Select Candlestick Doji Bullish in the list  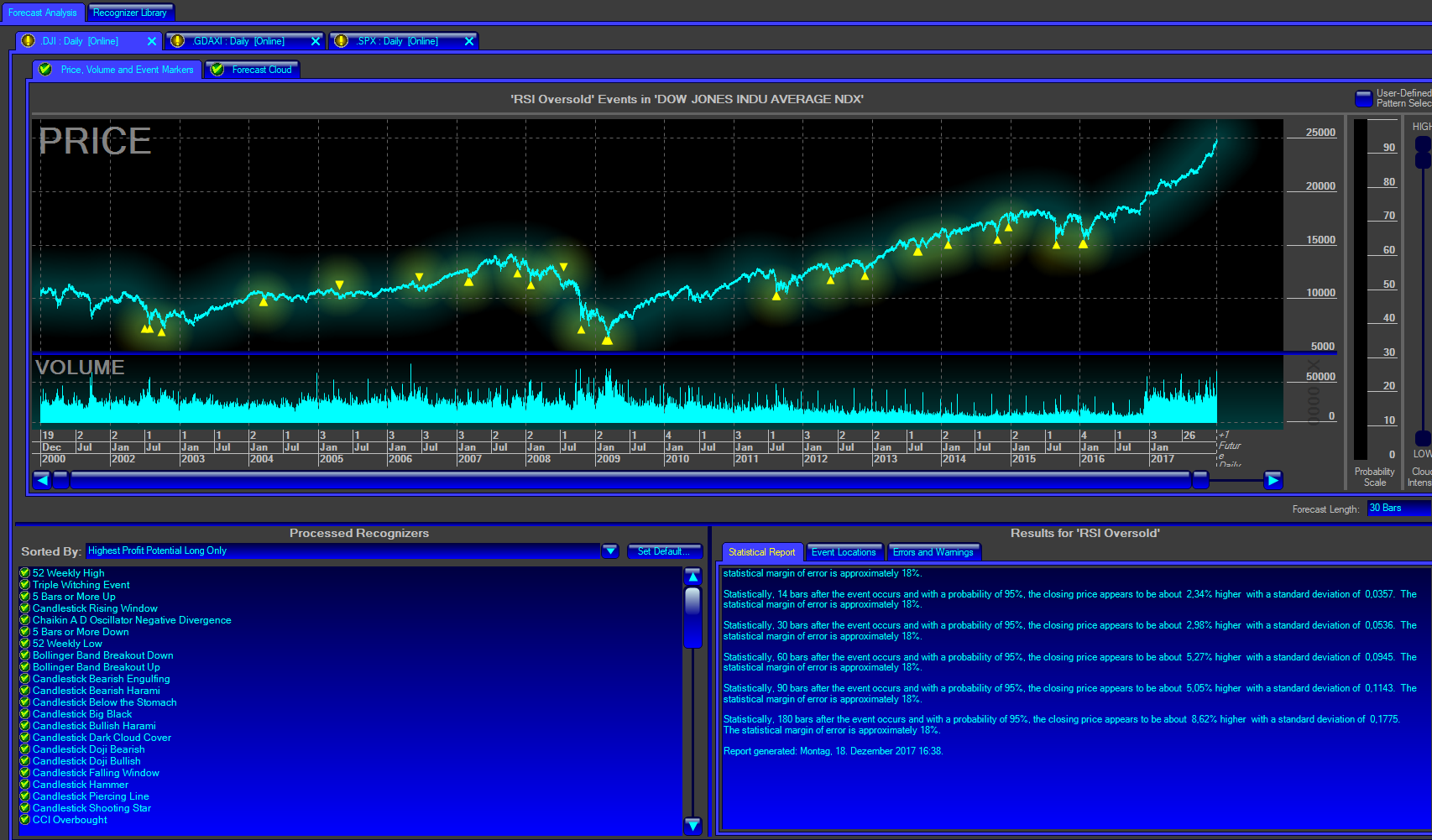click(x=86, y=761)
